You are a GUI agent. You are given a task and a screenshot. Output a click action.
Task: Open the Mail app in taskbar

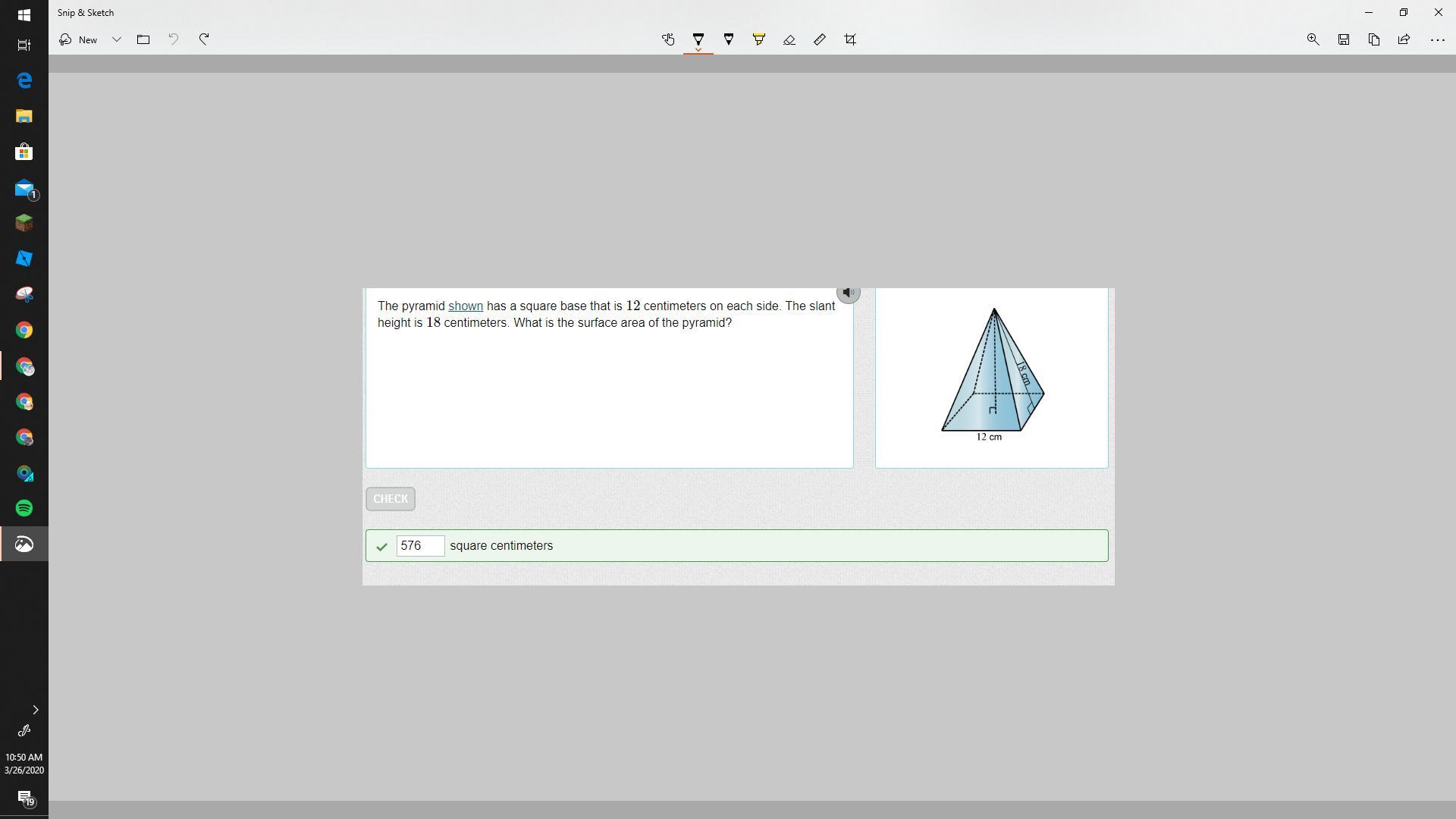[24, 188]
